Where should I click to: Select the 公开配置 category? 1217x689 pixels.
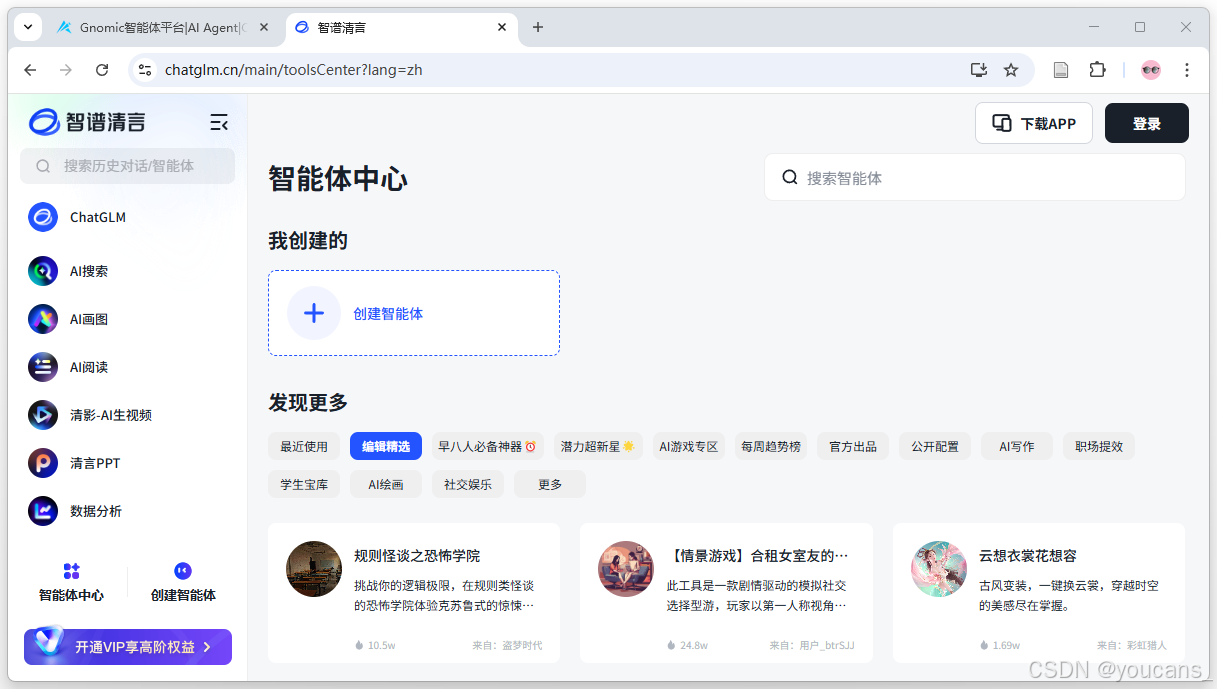tap(935, 446)
